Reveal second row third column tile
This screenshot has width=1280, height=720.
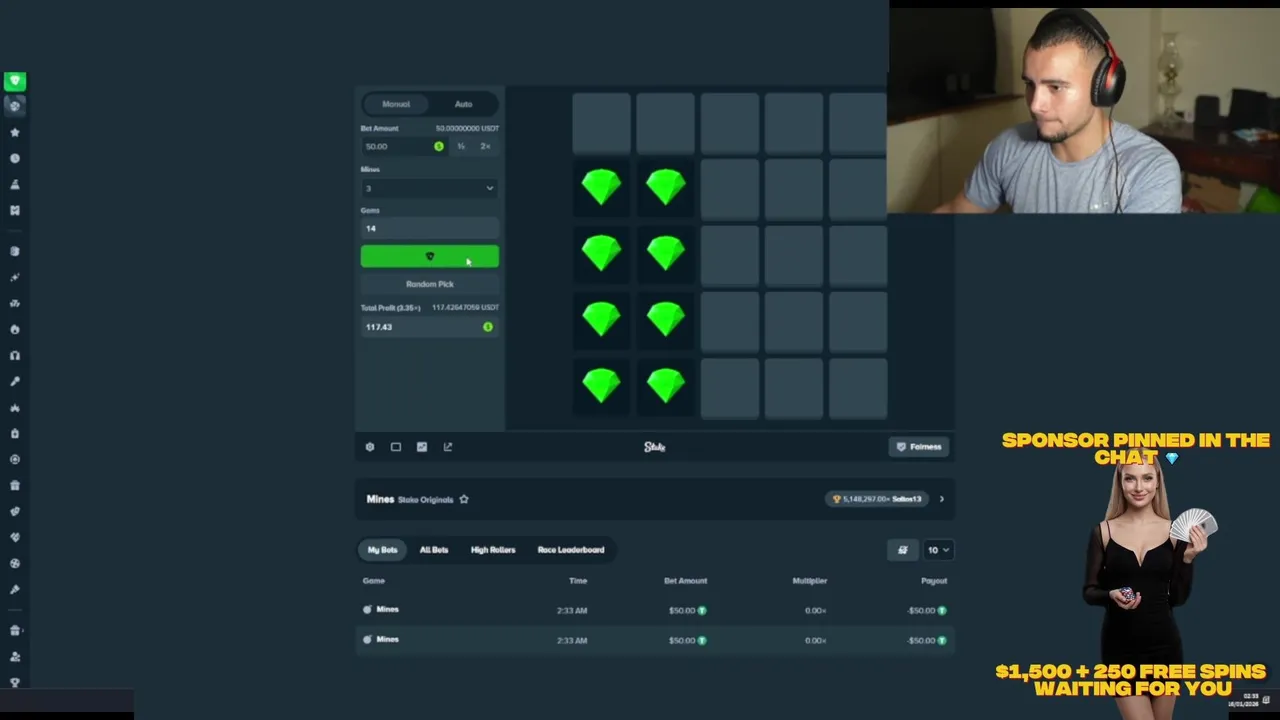[729, 188]
